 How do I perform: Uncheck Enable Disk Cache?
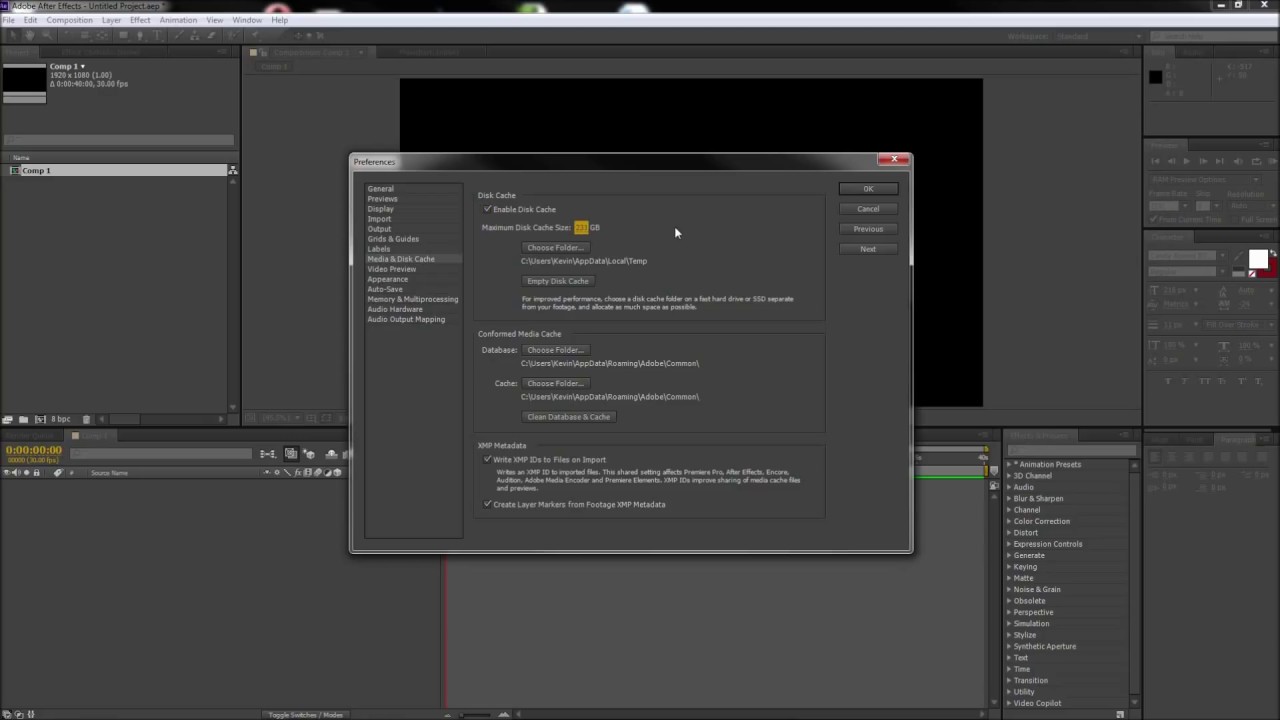point(488,209)
